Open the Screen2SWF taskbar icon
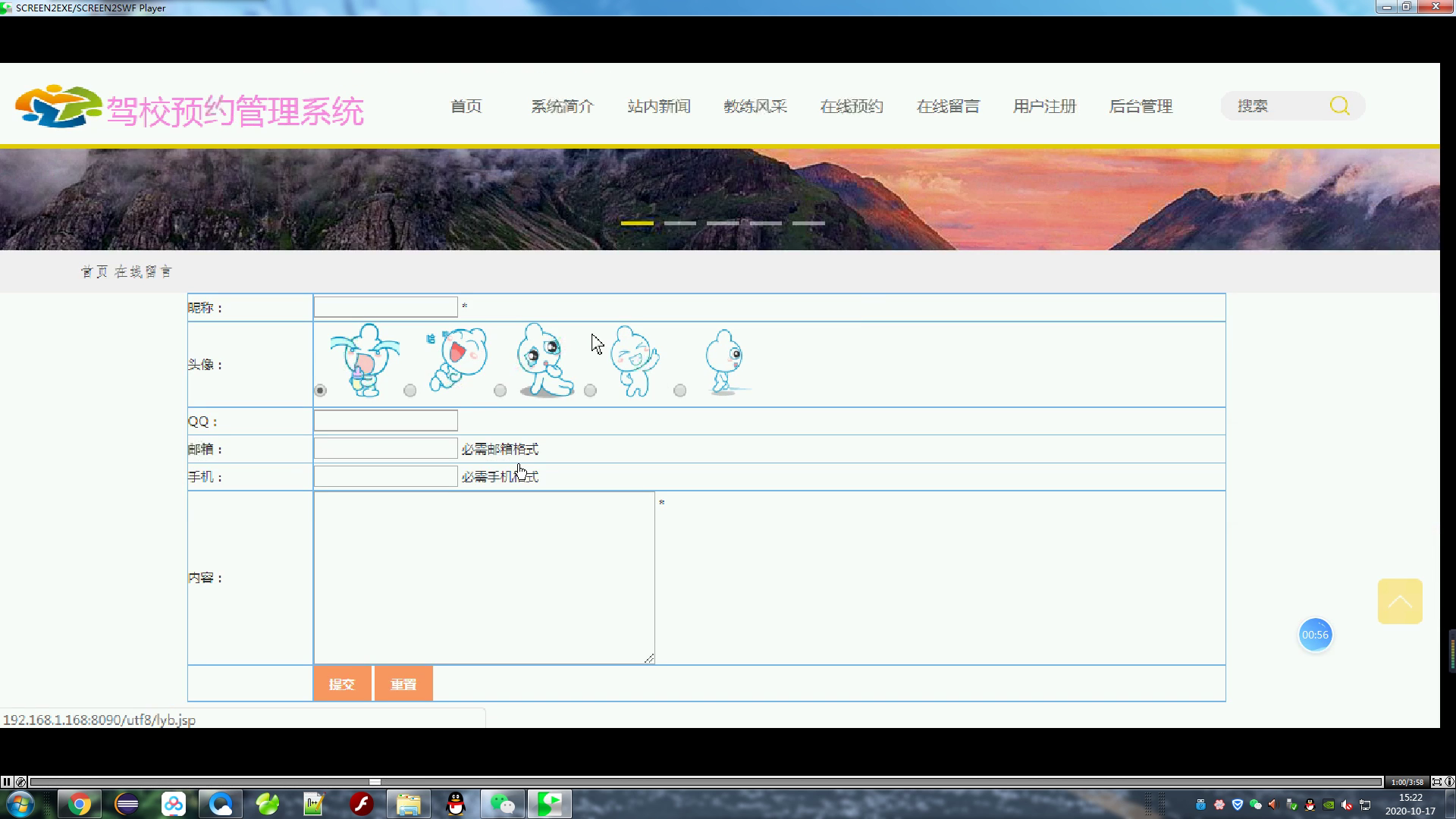The width and height of the screenshot is (1456, 819). coord(550,804)
